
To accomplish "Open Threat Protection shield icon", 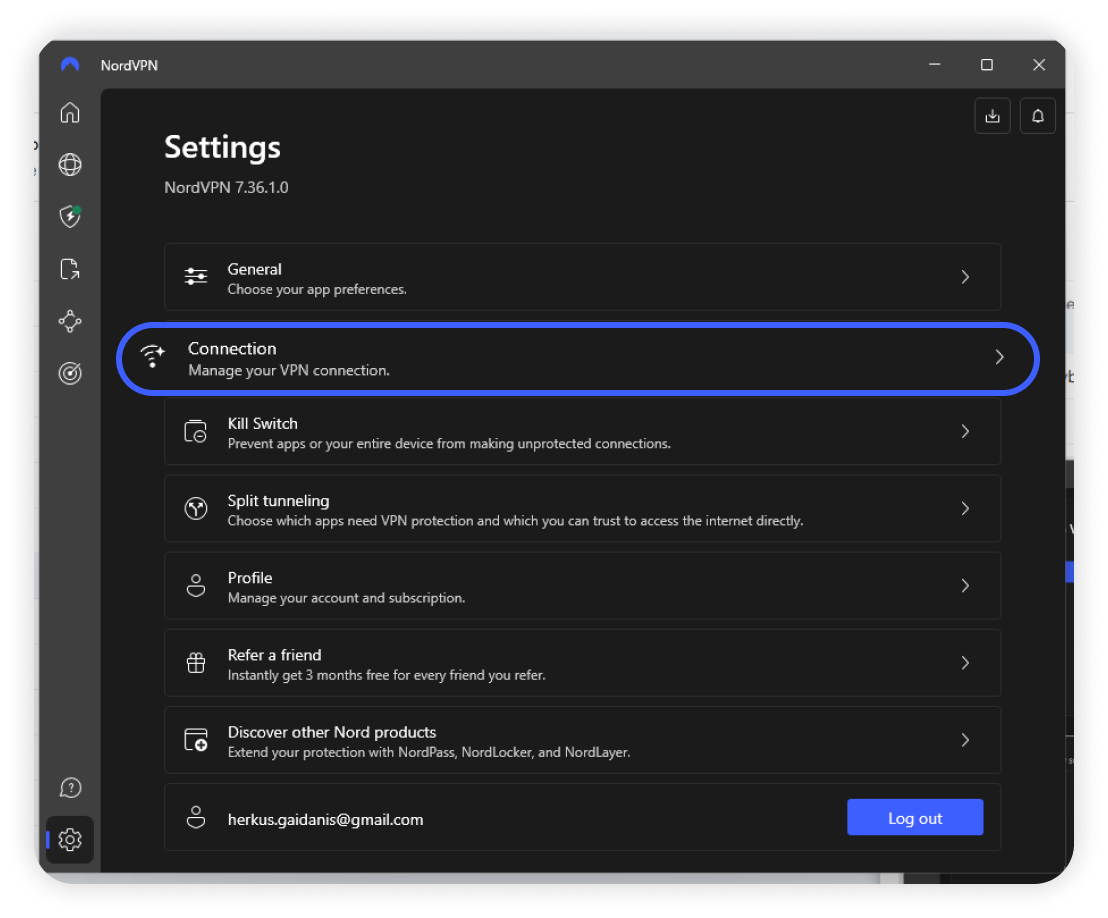I will 70,216.
